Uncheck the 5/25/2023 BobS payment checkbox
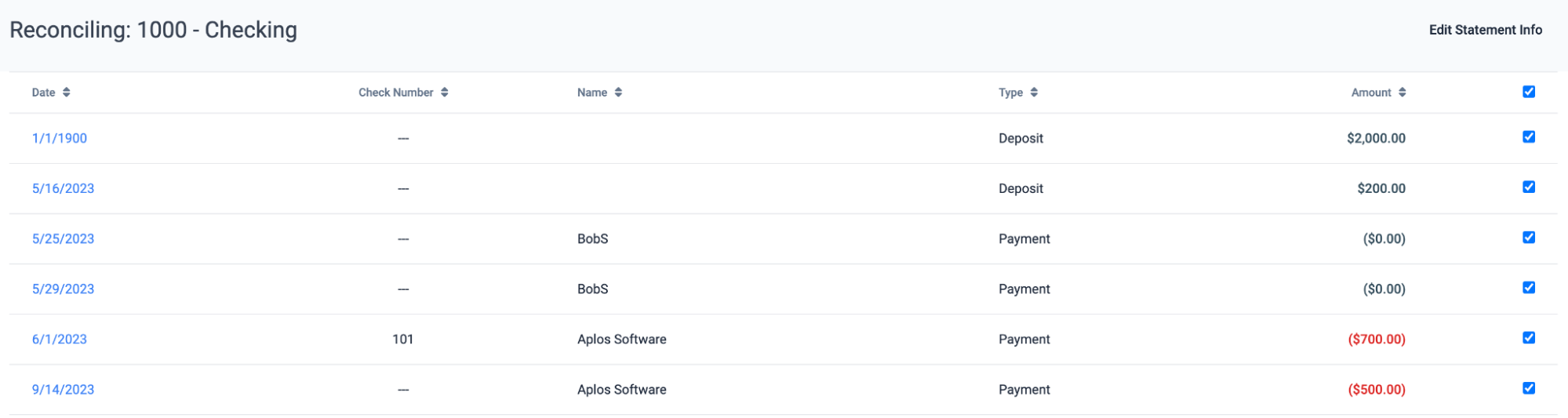Screen dimensions: 1568x418 1529,238
